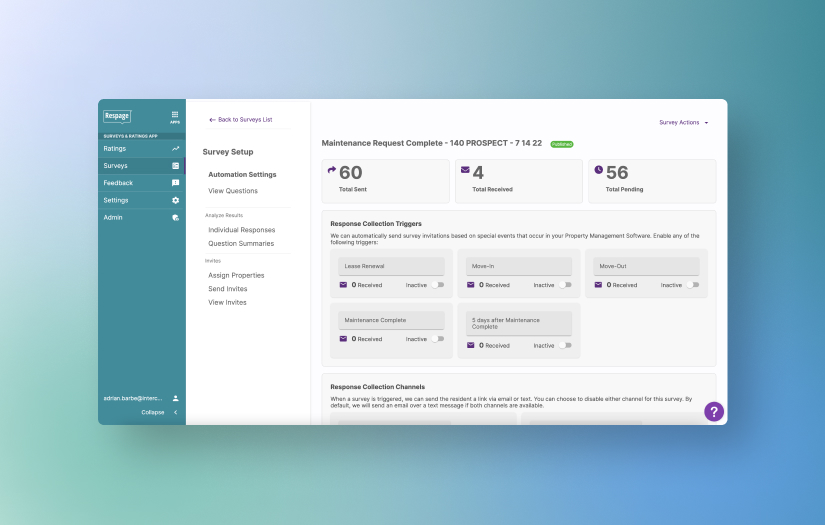Open Individual Responses
The image size is (825, 525).
click(x=242, y=230)
